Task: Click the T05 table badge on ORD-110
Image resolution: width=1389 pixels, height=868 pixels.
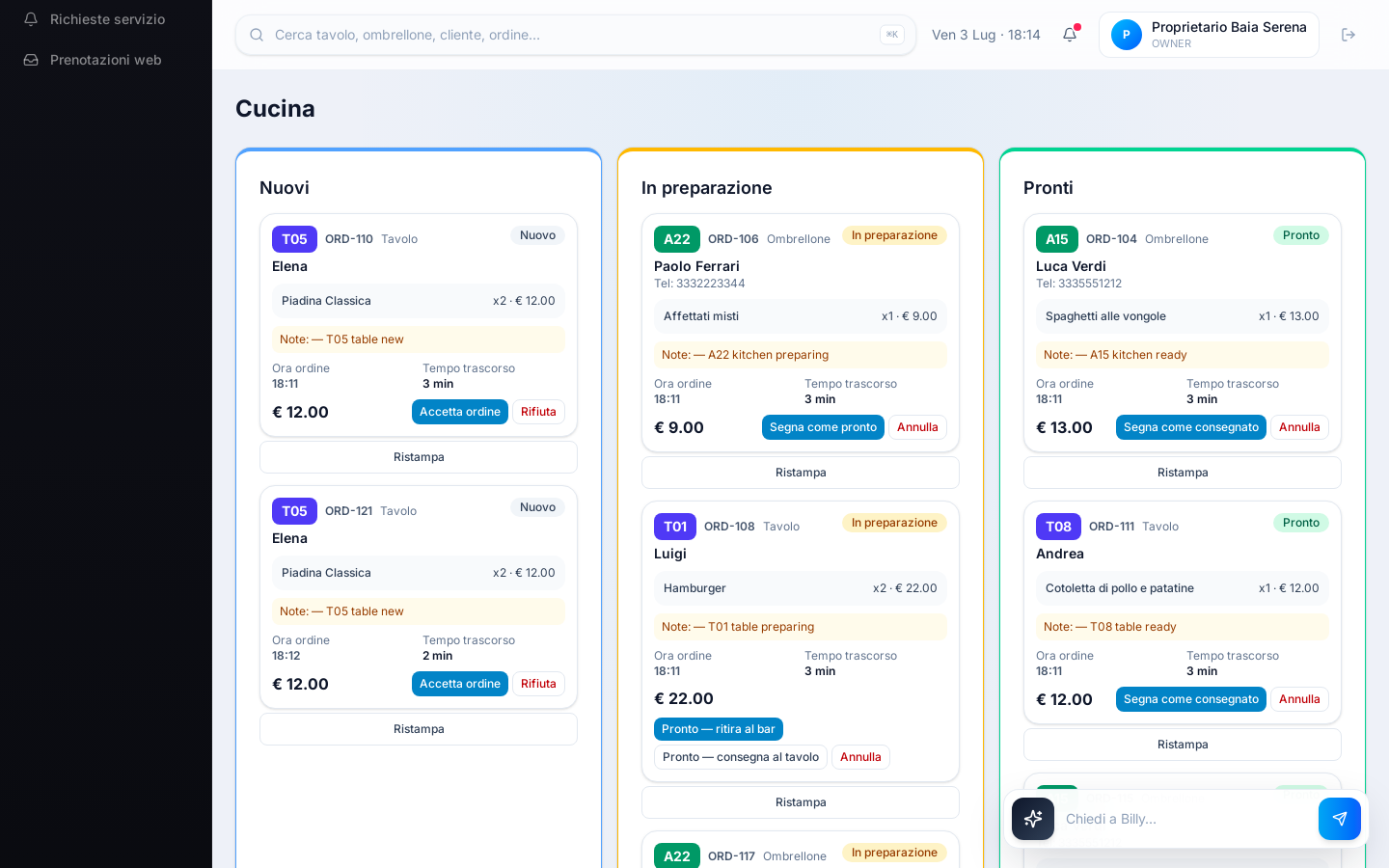Action: [294, 239]
